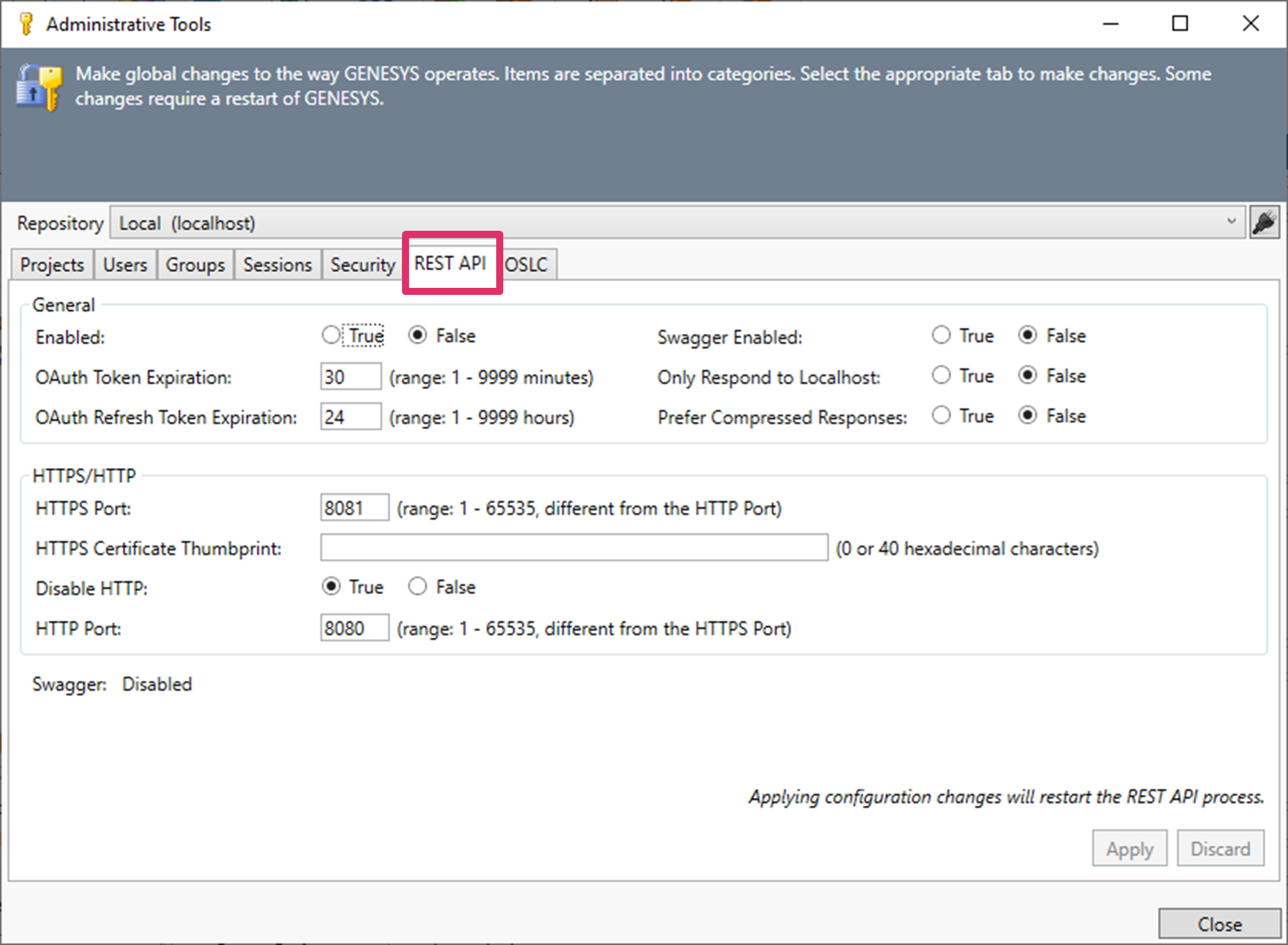Viewport: 1288px width, 945px height.
Task: Click the key icon in the title bar
Action: pos(26,23)
